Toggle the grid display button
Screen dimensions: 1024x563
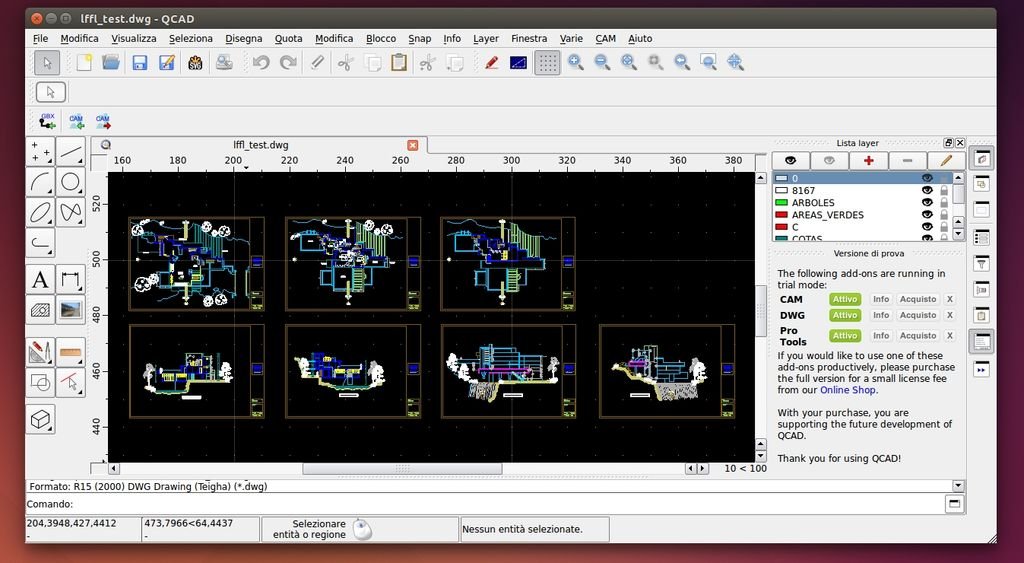[x=547, y=63]
